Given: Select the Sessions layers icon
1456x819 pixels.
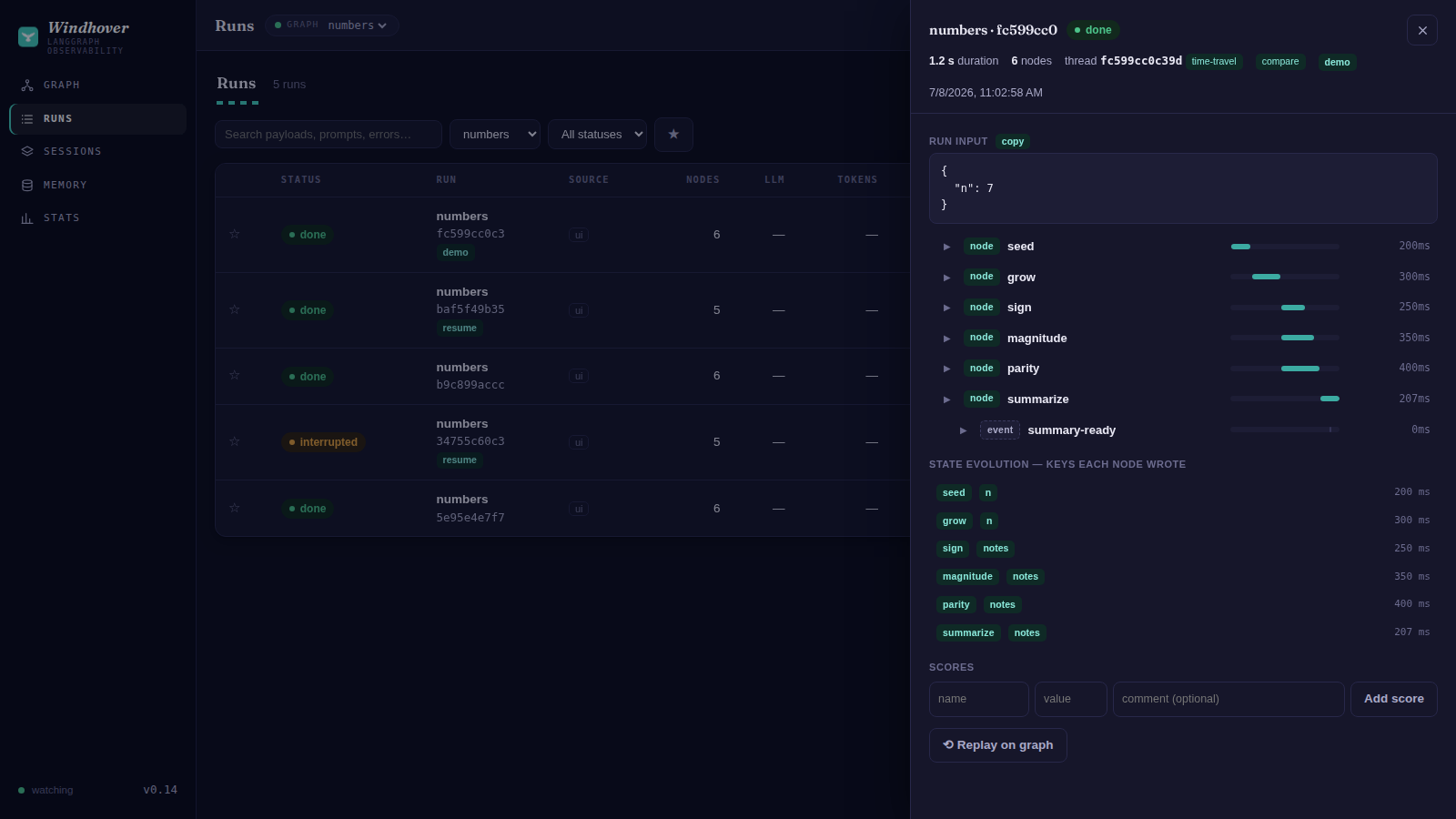Looking at the screenshot, I should pos(27,152).
